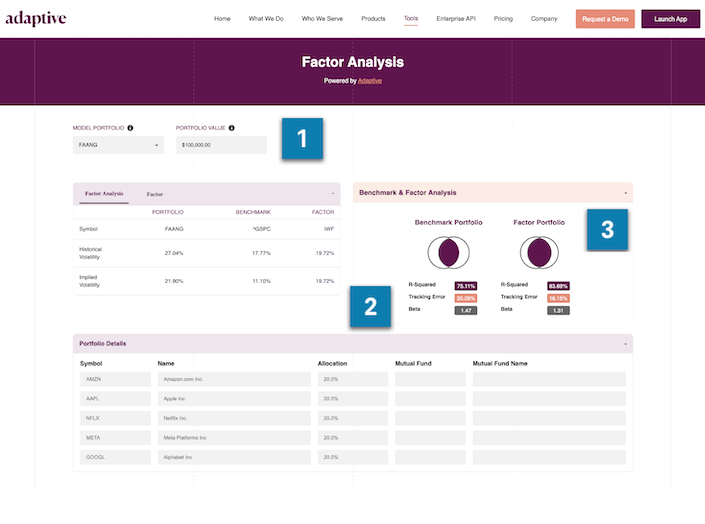This screenshot has width=705, height=524.
Task: Click the Benchmark Beta 1.47 badge
Action: pyautogui.click(x=466, y=310)
